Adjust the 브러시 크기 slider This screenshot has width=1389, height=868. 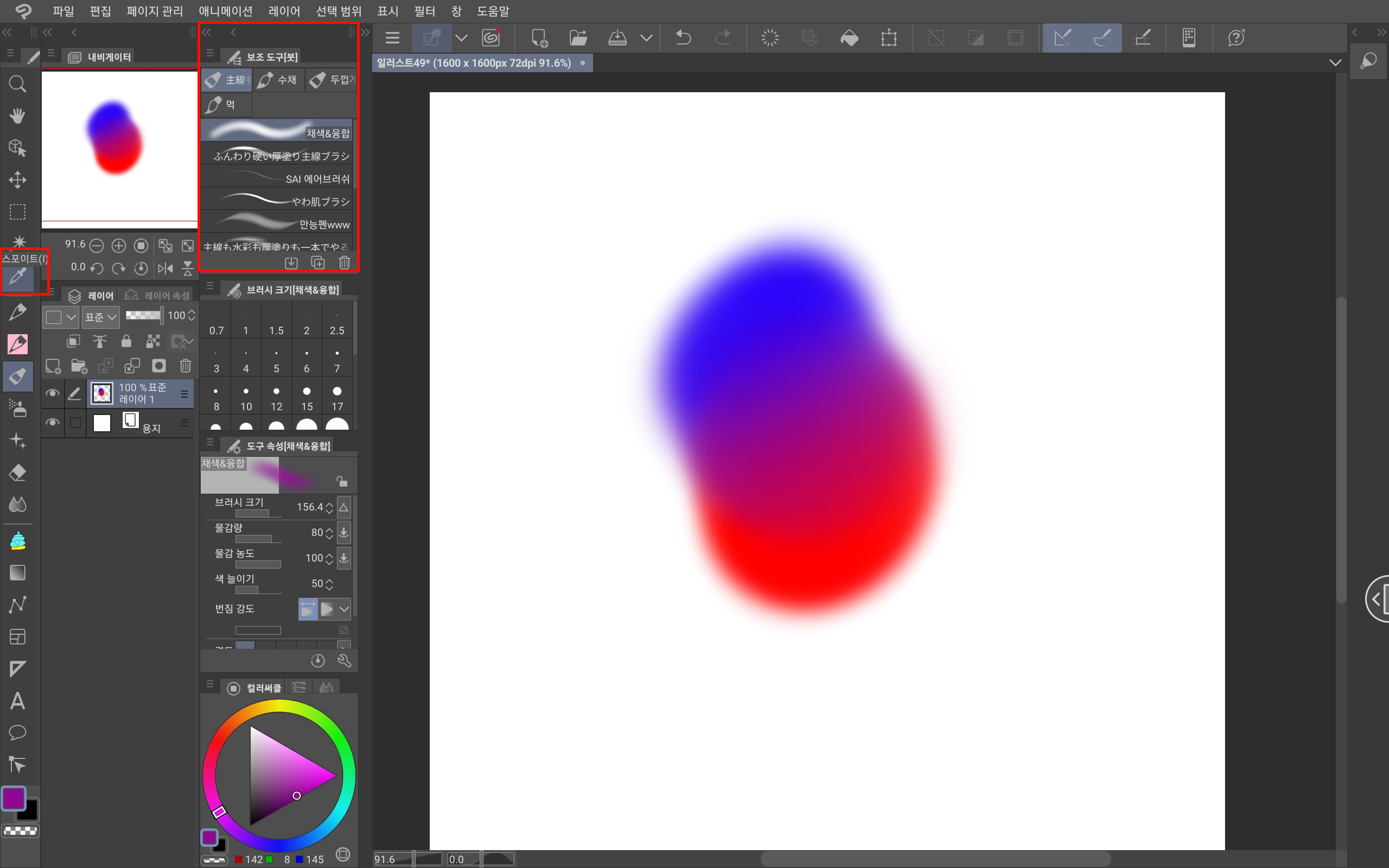pyautogui.click(x=258, y=513)
